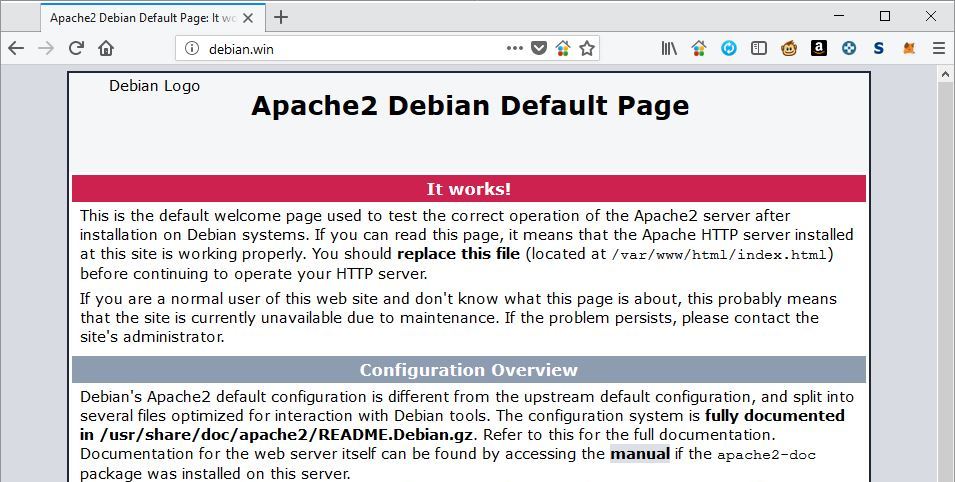
Task: Click the bold replace this file text
Action: (458, 253)
